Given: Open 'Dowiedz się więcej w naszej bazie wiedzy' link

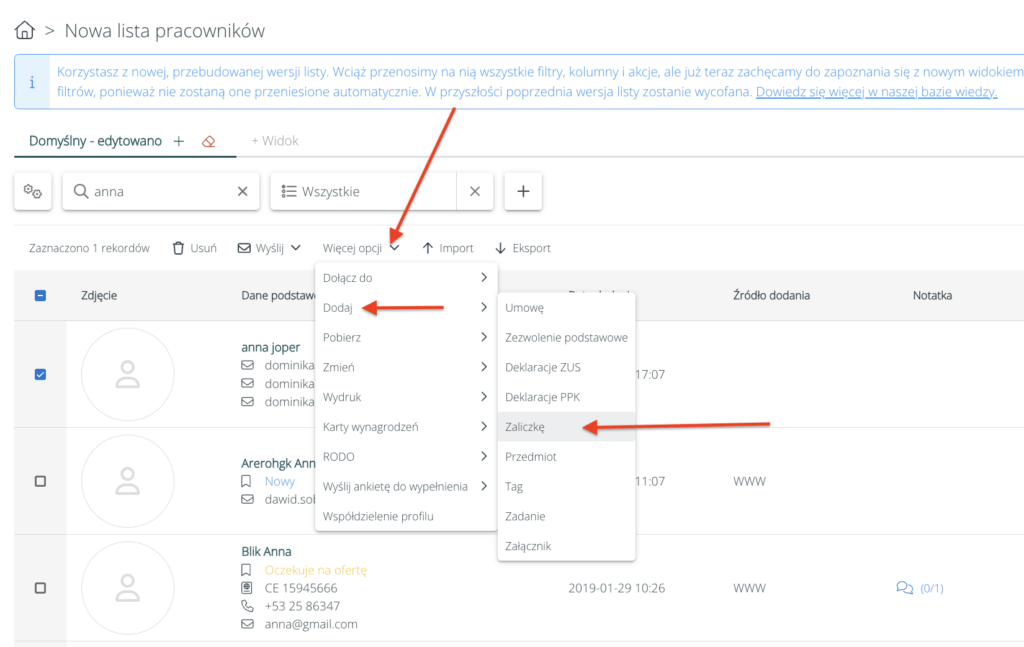Looking at the screenshot, I should 876,91.
